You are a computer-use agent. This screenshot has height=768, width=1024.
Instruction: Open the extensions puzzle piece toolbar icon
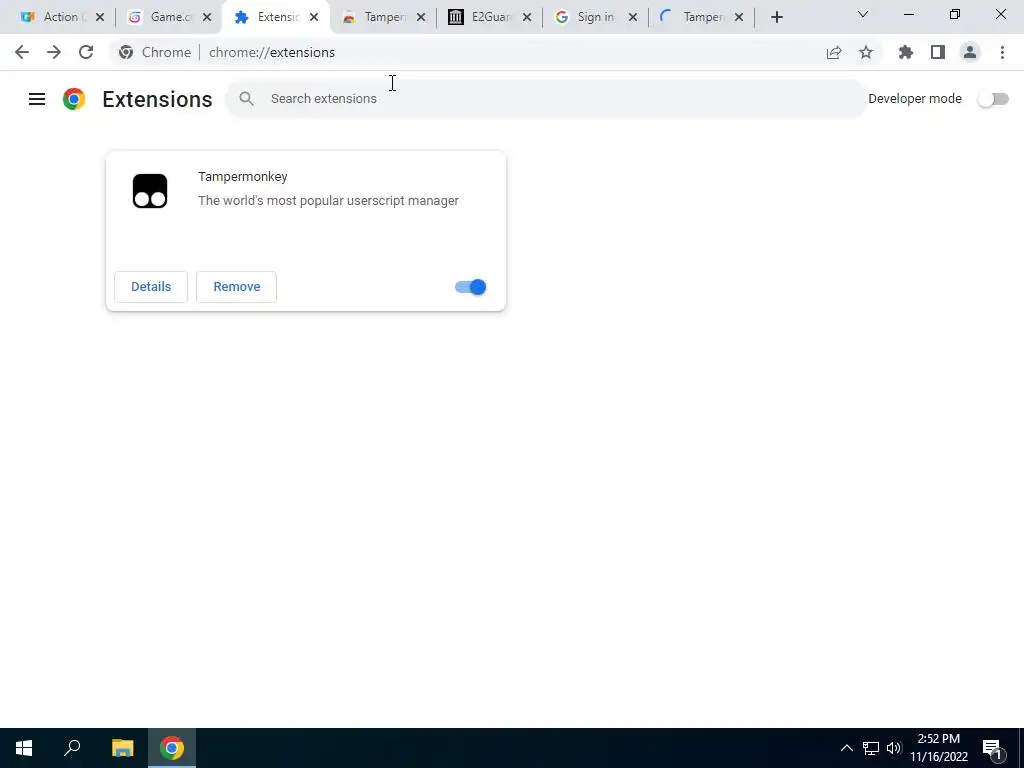pos(906,52)
